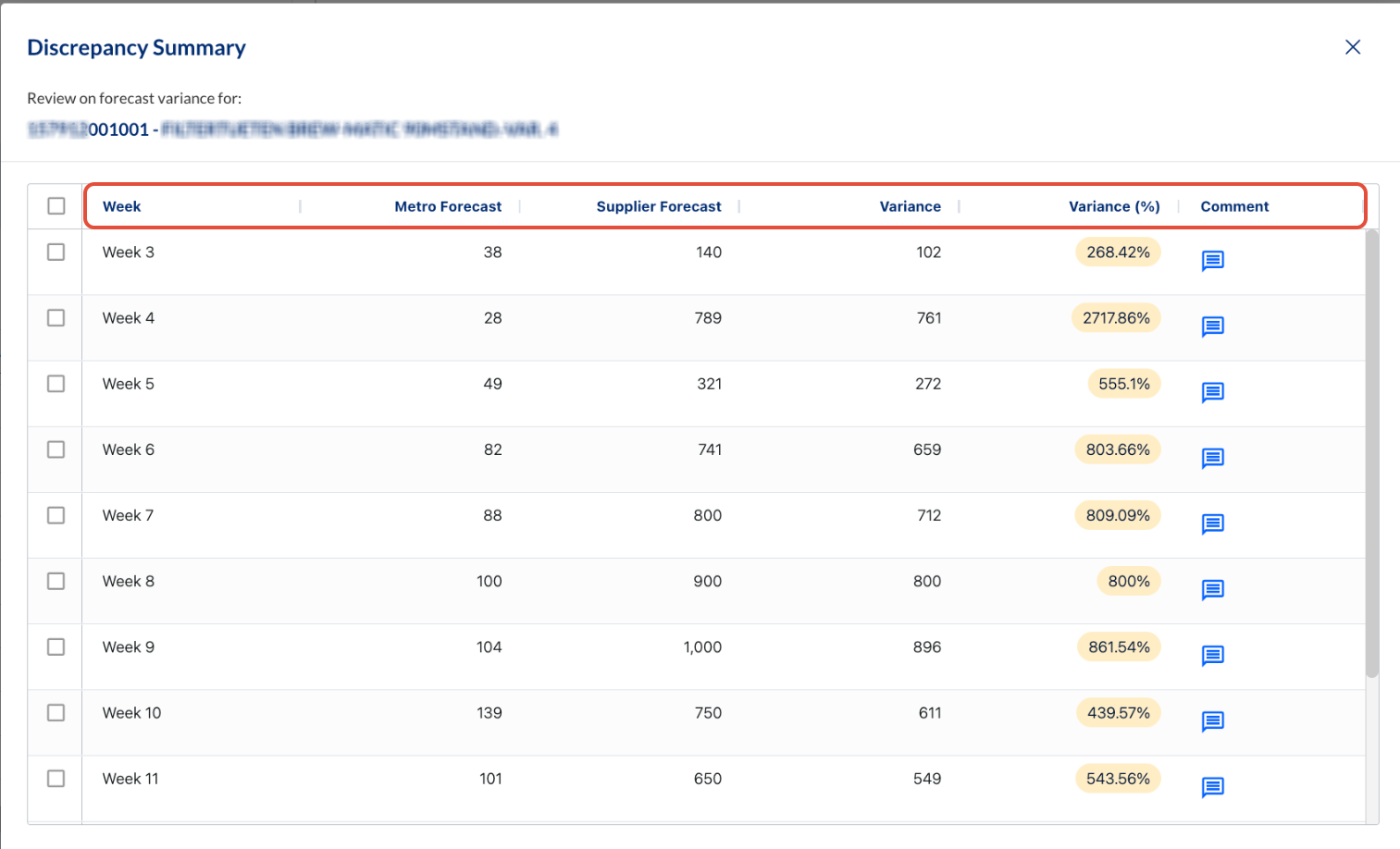
Task: Click the Week 8 comment icon
Action: [1212, 589]
